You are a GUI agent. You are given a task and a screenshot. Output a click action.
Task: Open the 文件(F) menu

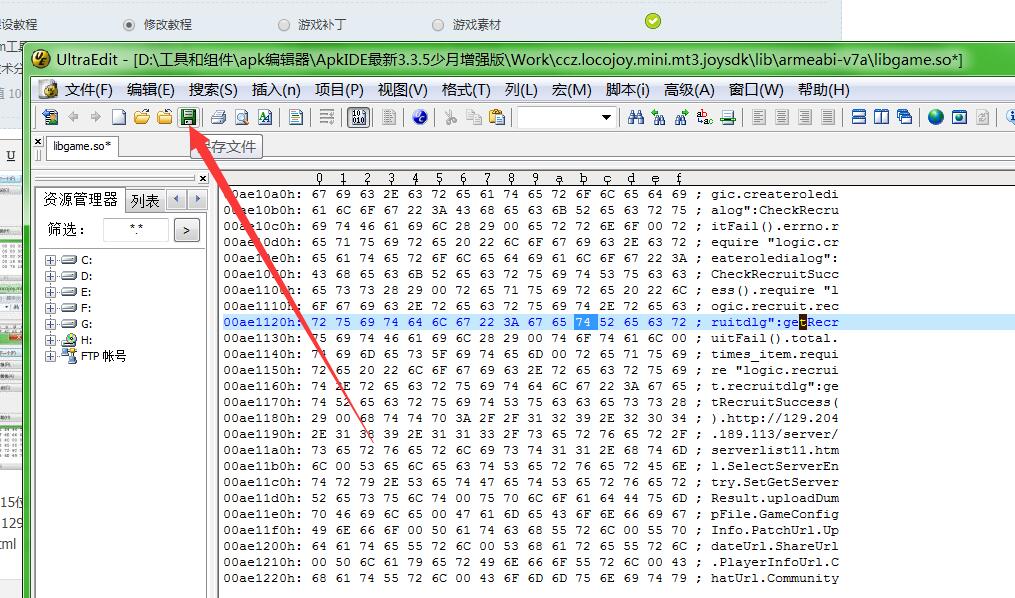click(87, 89)
